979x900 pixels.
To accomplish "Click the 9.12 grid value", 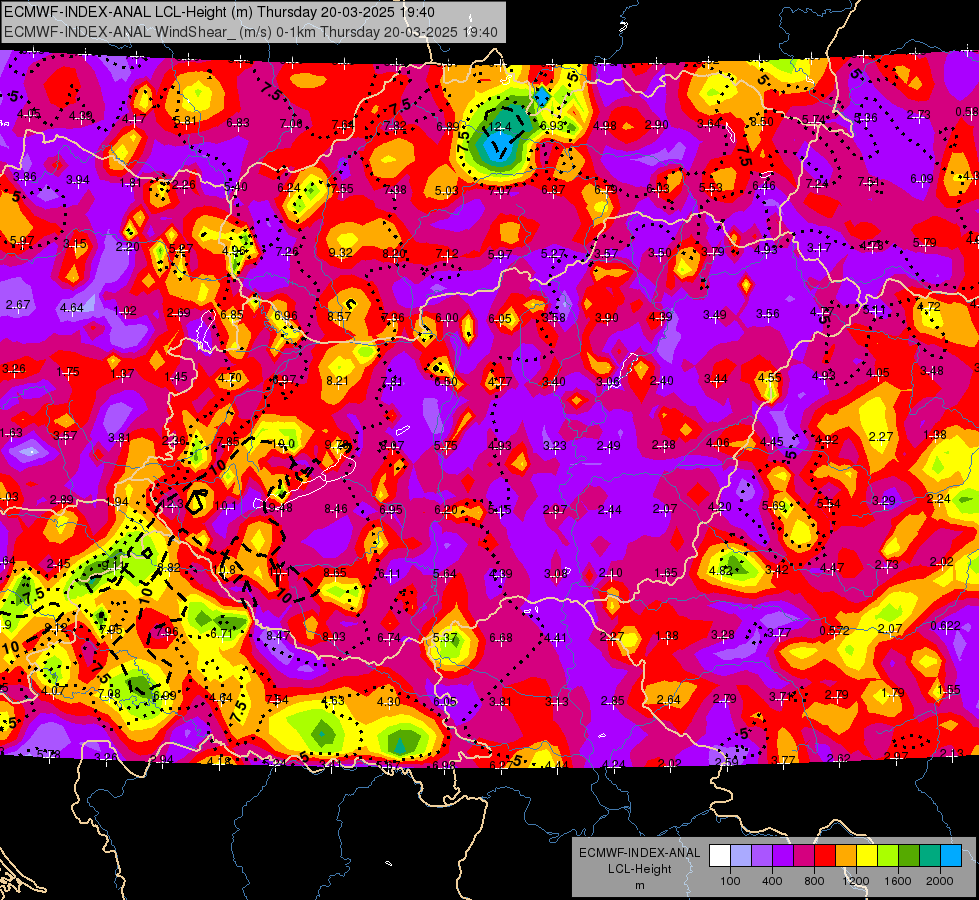I will click(x=56, y=628).
